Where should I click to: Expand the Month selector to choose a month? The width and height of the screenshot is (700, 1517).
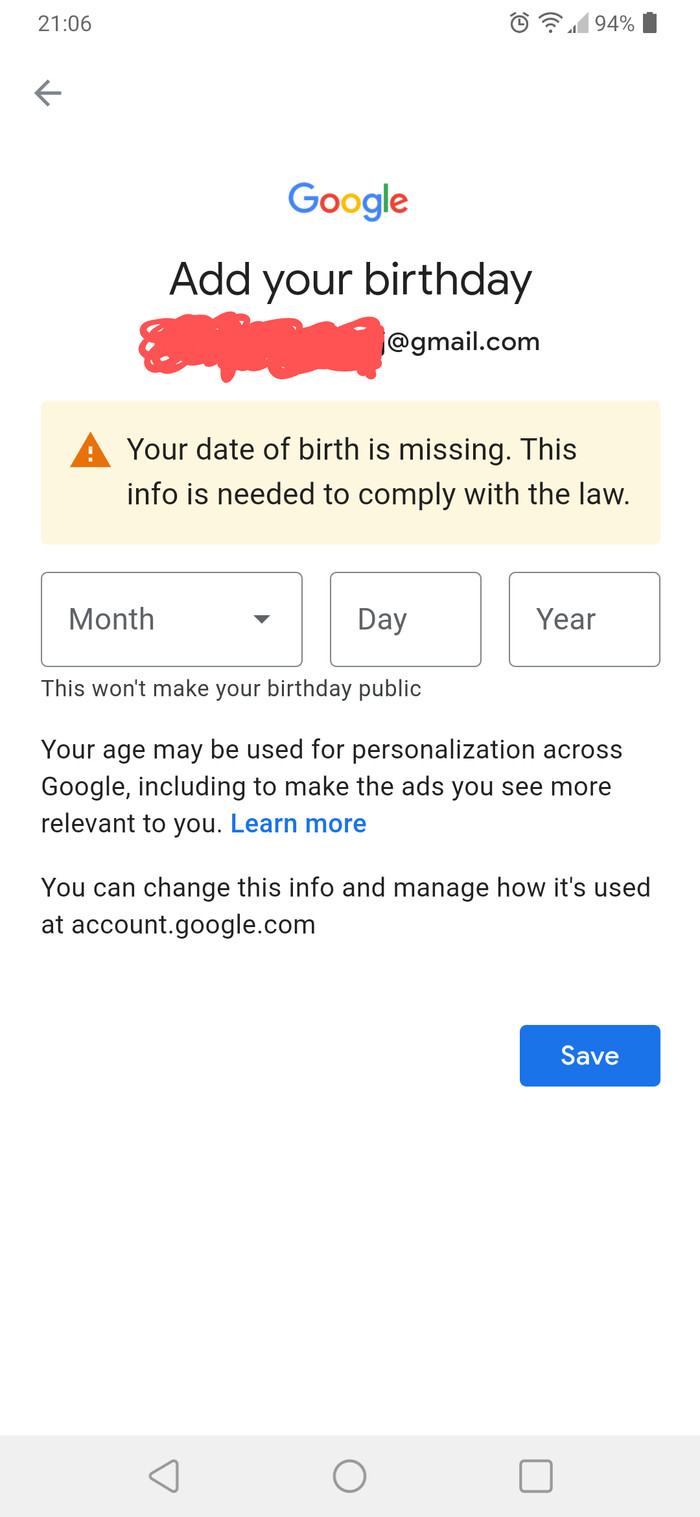(x=171, y=619)
